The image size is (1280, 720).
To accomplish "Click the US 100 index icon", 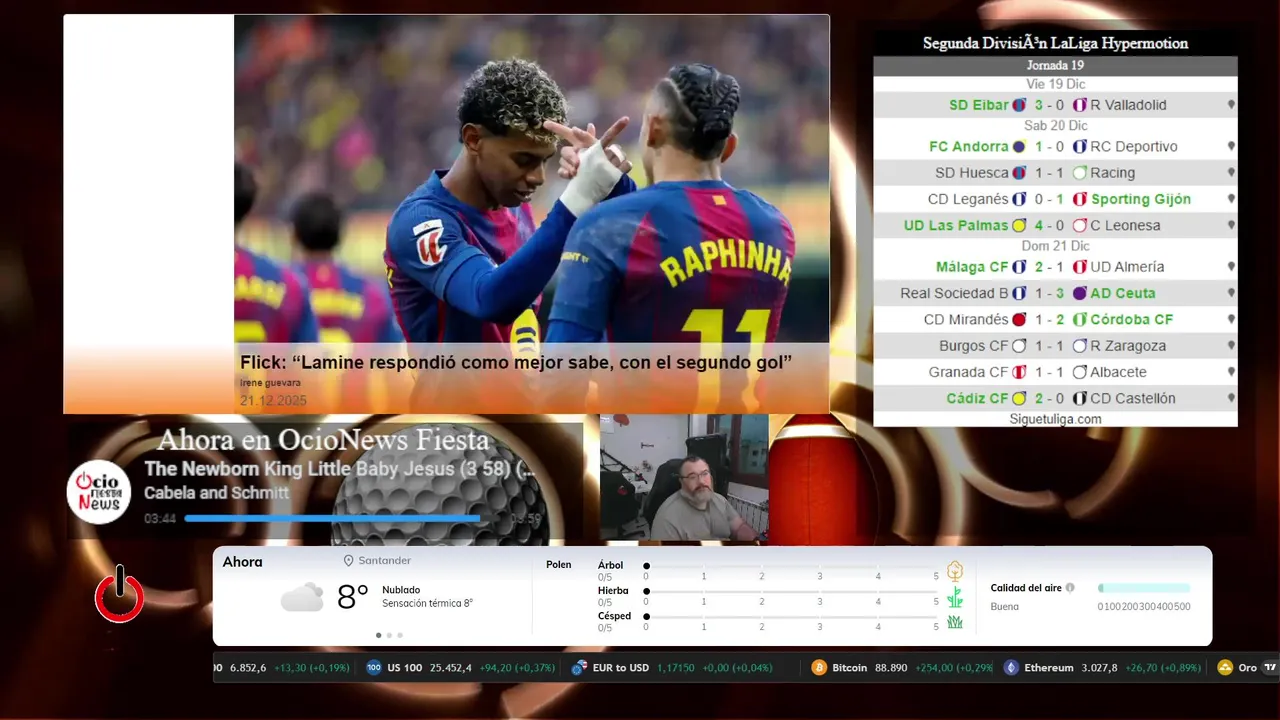I will (x=374, y=668).
